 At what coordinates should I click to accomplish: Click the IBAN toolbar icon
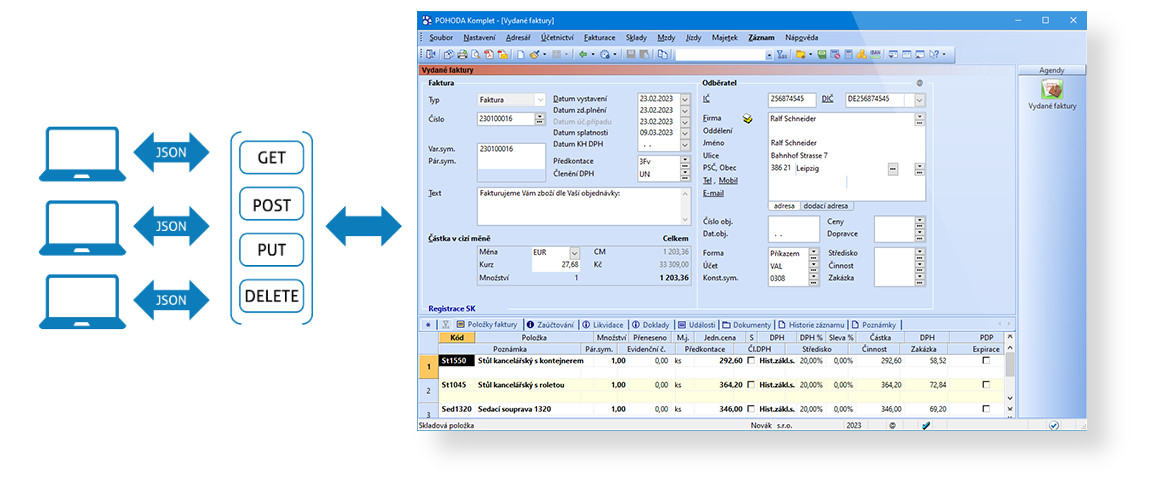tap(875, 54)
